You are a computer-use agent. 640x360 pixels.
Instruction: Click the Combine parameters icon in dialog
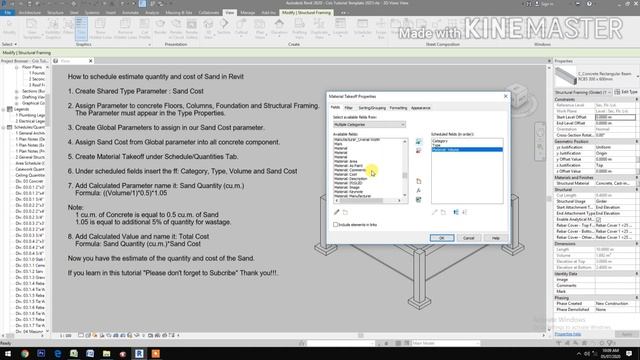[418, 200]
